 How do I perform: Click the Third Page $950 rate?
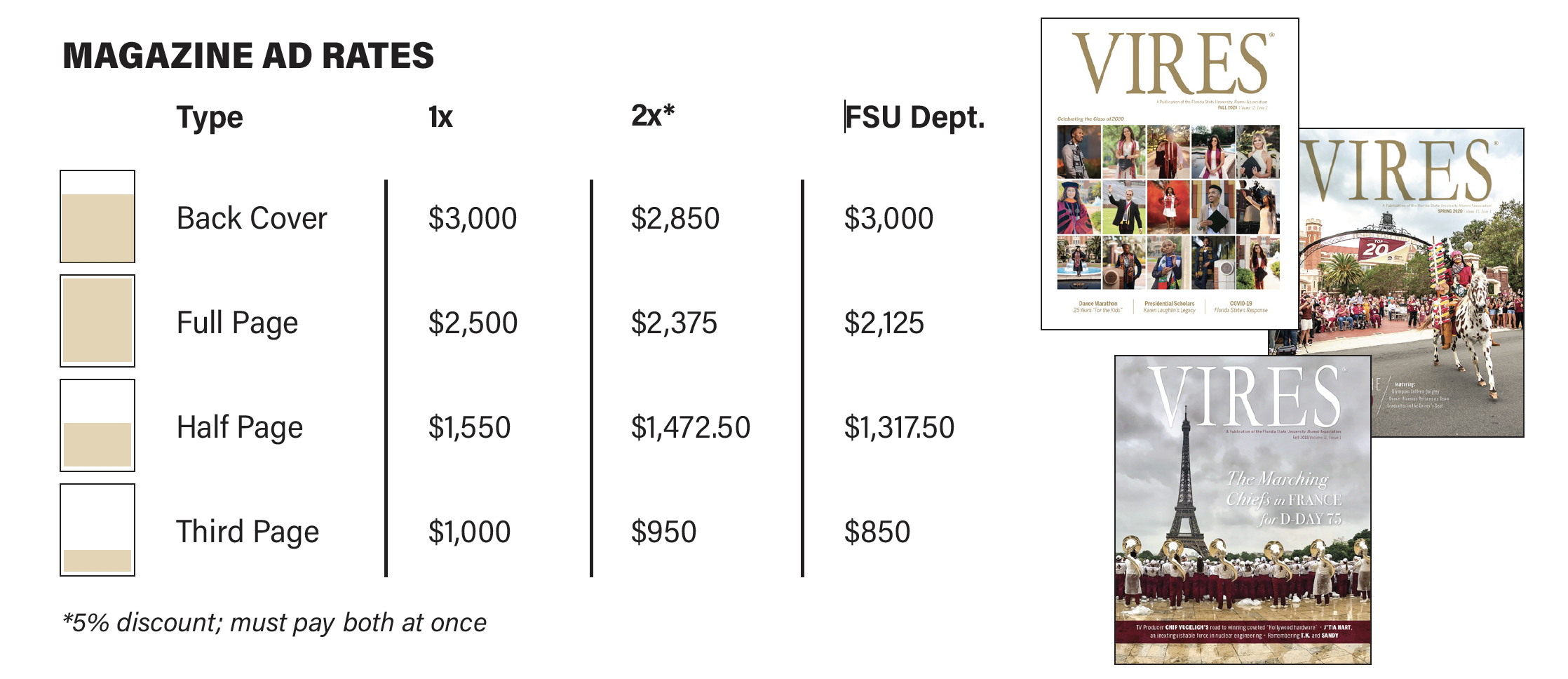663,532
